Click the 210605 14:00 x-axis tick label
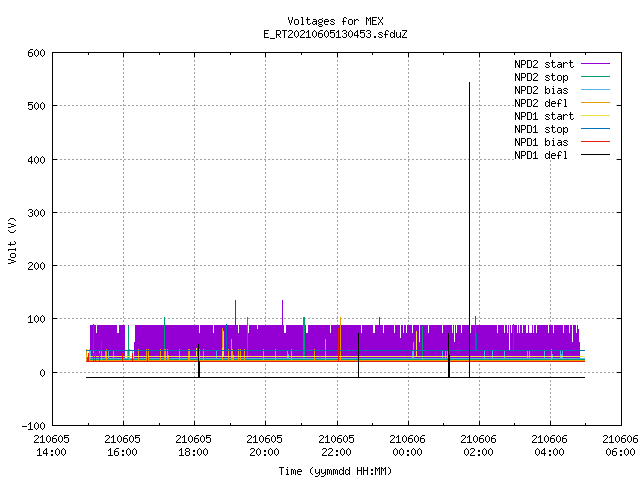 [x=51, y=446]
